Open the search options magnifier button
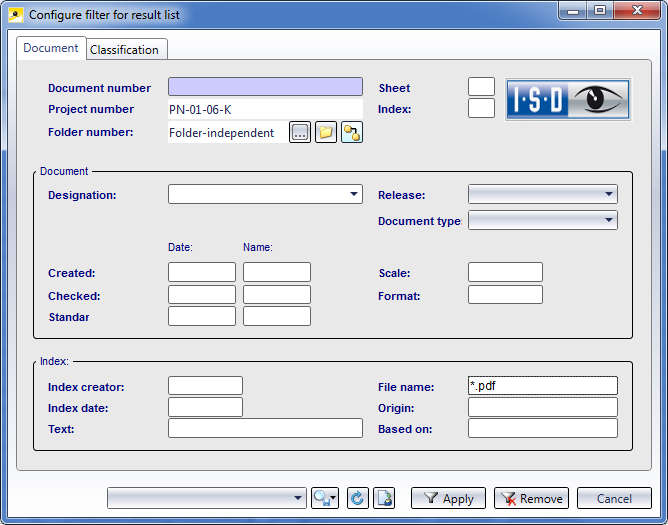The image size is (668, 525). 325,498
